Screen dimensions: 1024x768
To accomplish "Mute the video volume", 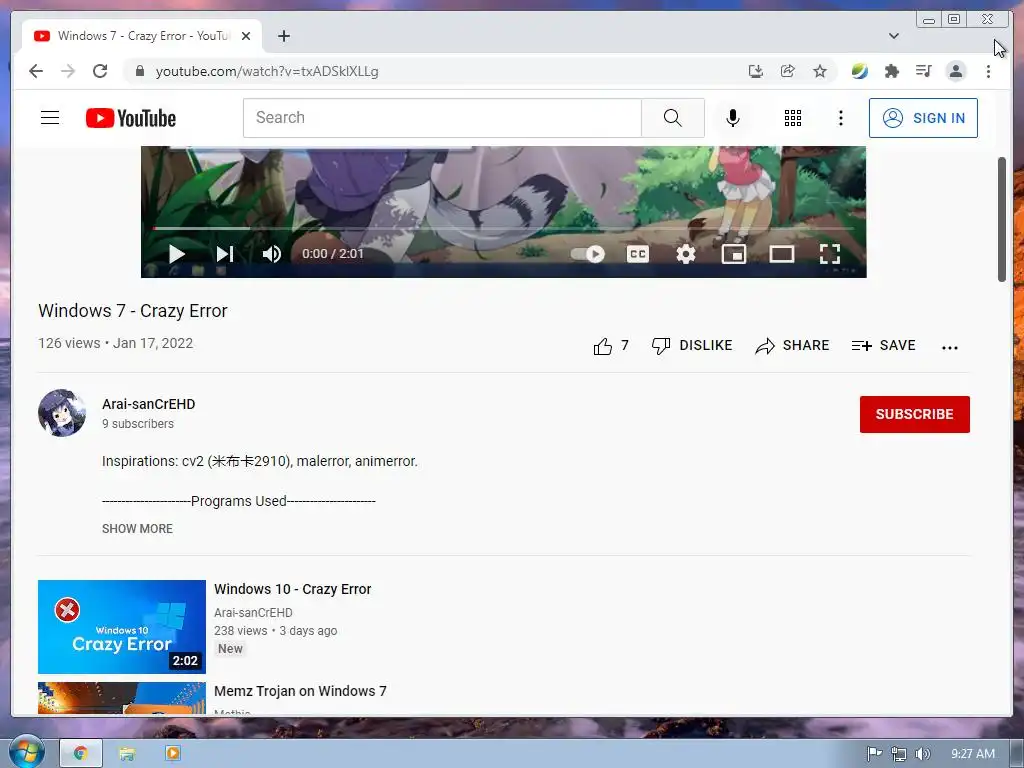I will (272, 254).
